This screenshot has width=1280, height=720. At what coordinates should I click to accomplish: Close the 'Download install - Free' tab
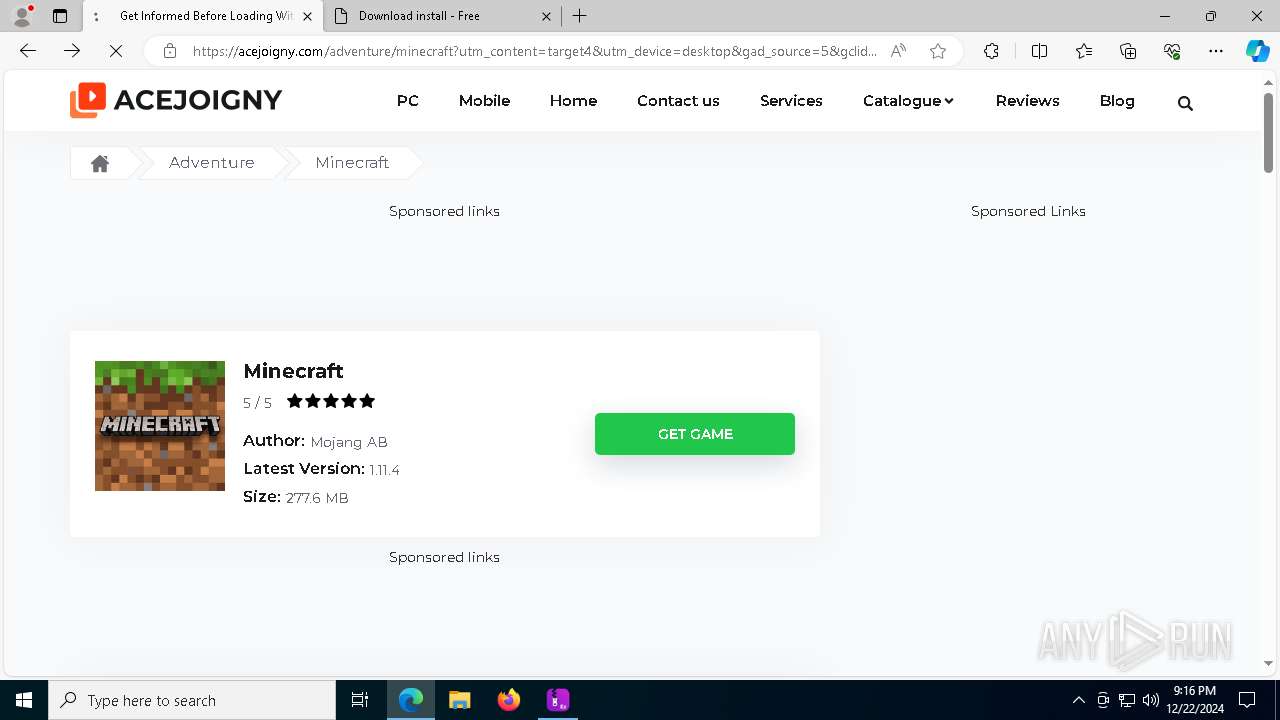546,16
